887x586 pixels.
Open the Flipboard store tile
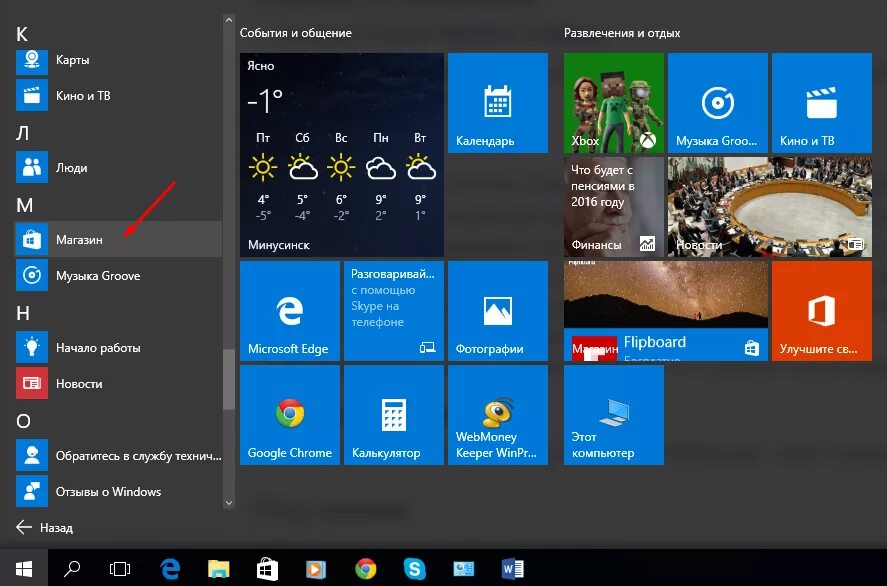(x=666, y=311)
